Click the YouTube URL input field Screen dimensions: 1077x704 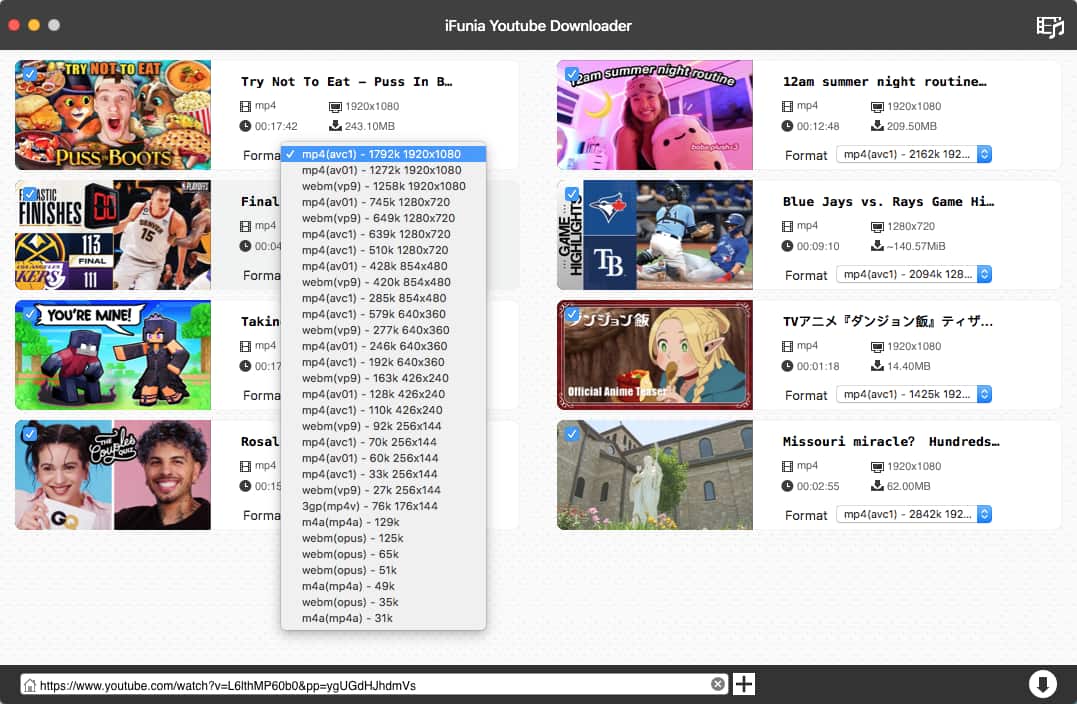coord(370,685)
